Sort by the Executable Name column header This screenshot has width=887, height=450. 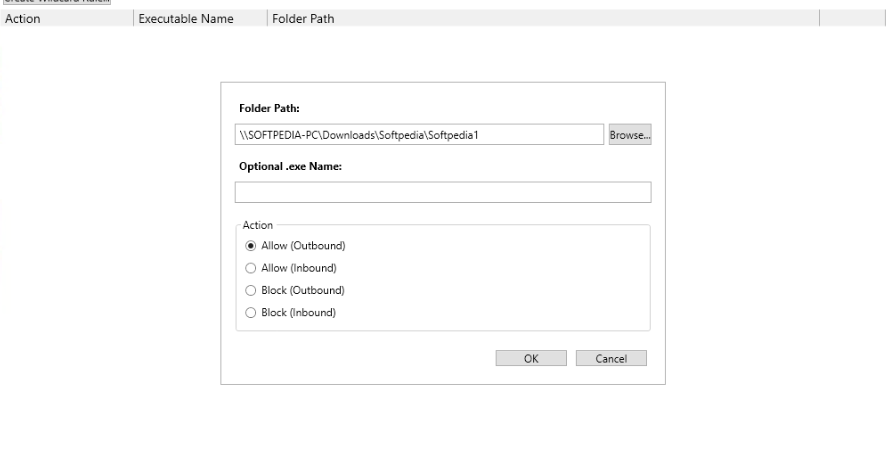coord(200,18)
